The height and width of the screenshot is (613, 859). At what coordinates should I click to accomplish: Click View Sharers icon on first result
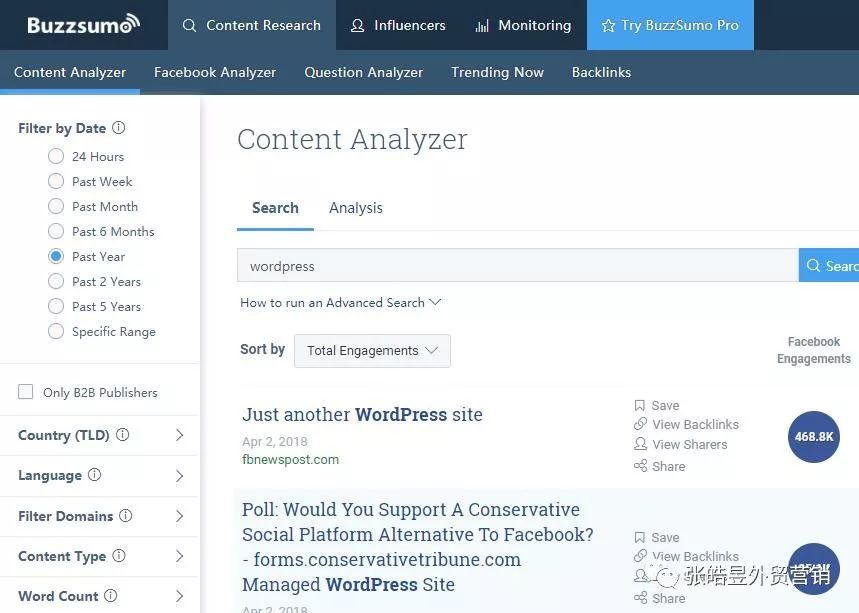click(x=640, y=444)
